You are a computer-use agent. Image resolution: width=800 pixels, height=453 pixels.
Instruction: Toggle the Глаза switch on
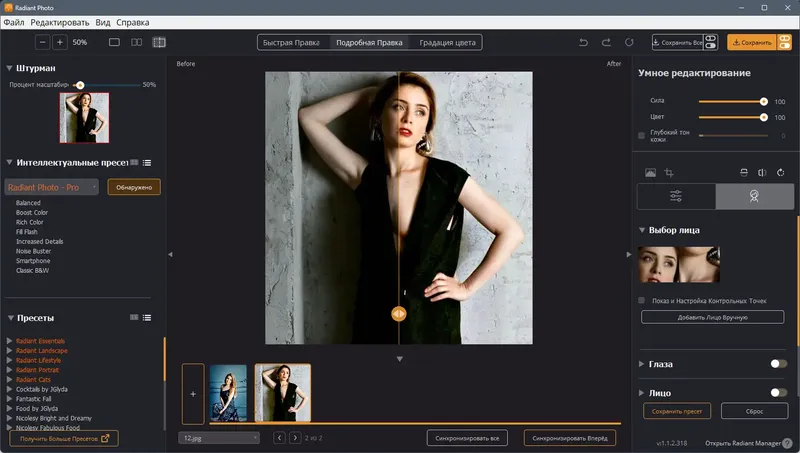(777, 364)
